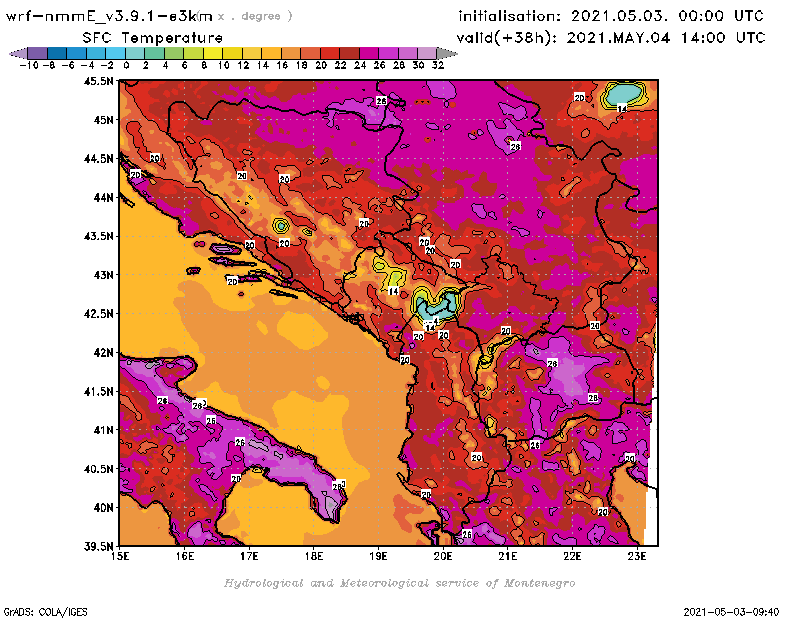Click the gray arrow at legend's upper end
Screen dimensions: 800x618
447,53
